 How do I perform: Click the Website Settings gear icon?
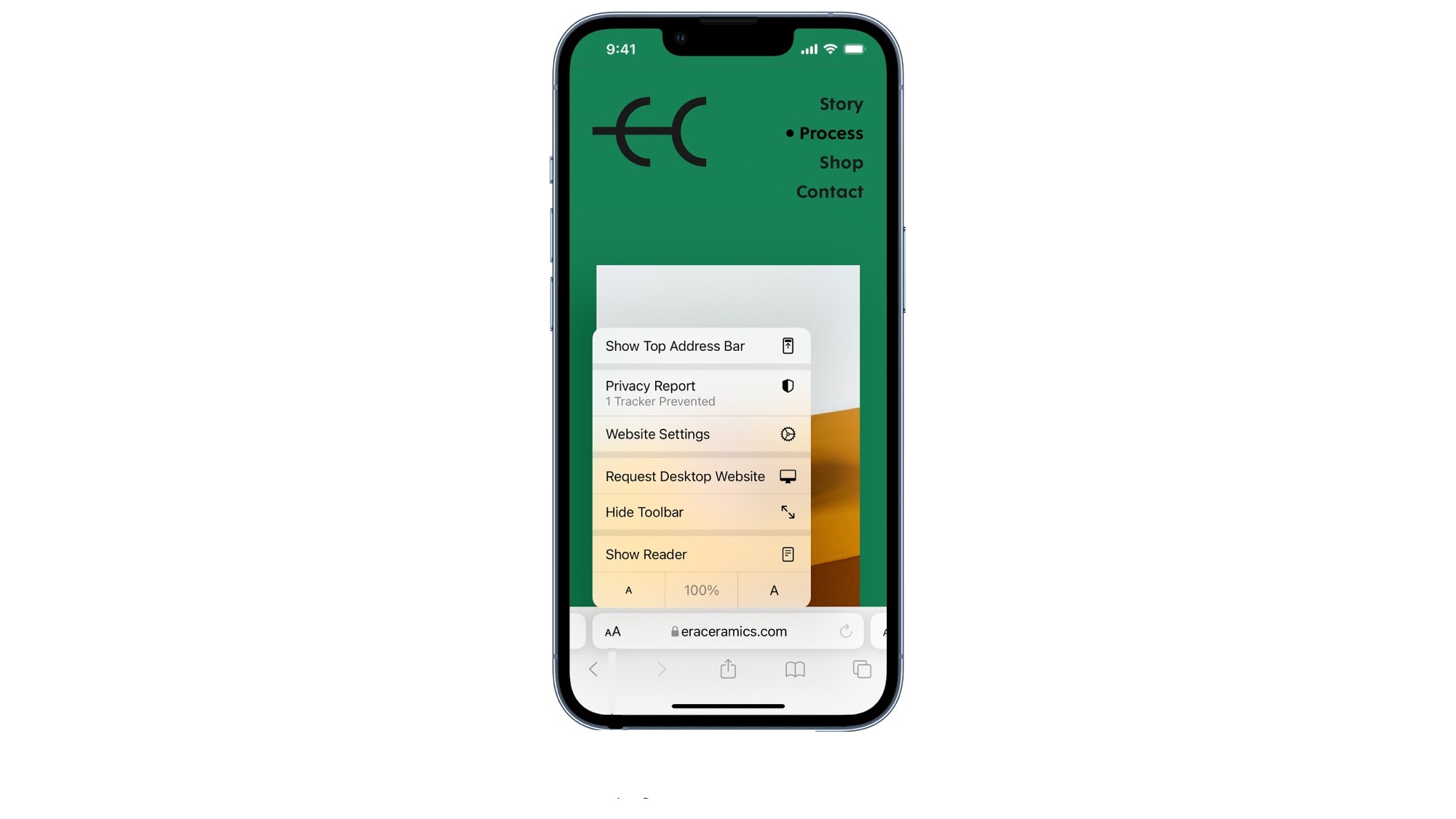pyautogui.click(x=788, y=434)
